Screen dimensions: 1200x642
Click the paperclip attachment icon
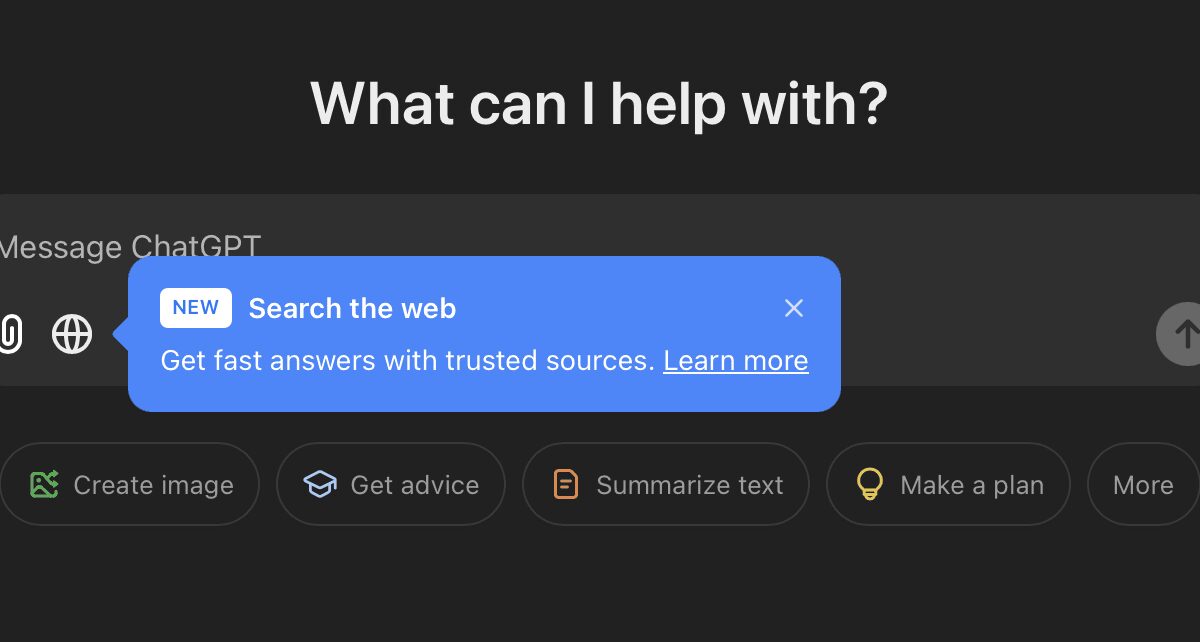(x=10, y=334)
